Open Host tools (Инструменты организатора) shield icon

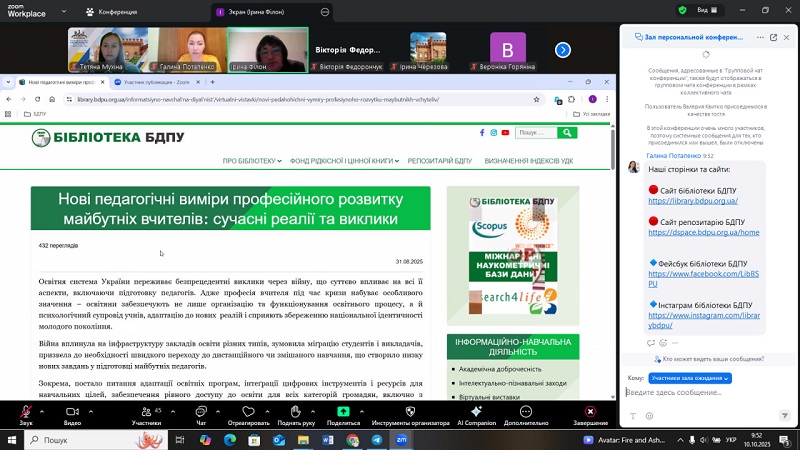click(x=410, y=411)
